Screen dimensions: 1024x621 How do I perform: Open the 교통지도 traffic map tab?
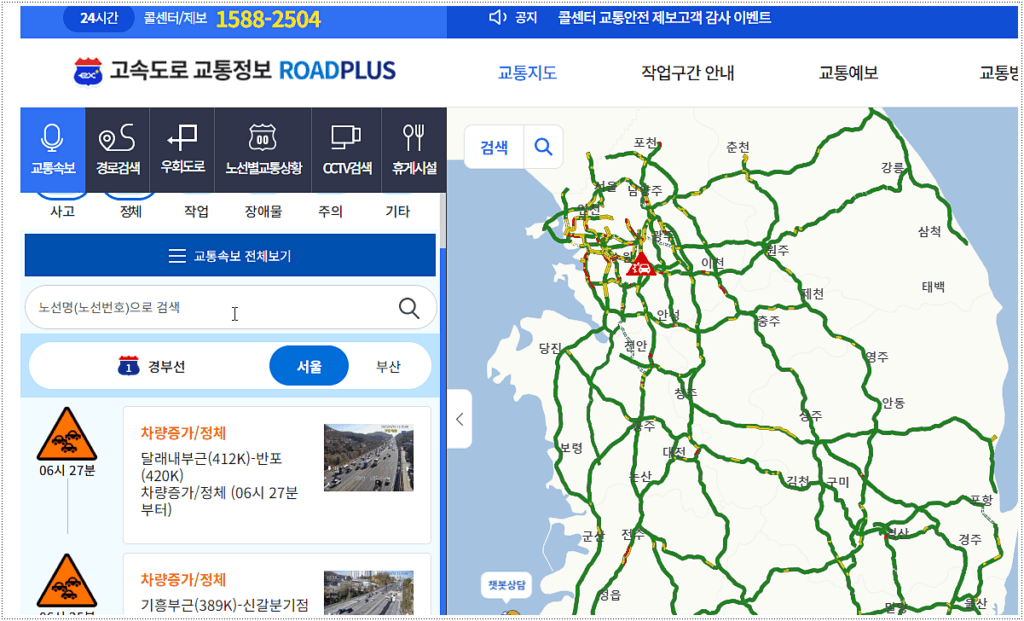(527, 72)
